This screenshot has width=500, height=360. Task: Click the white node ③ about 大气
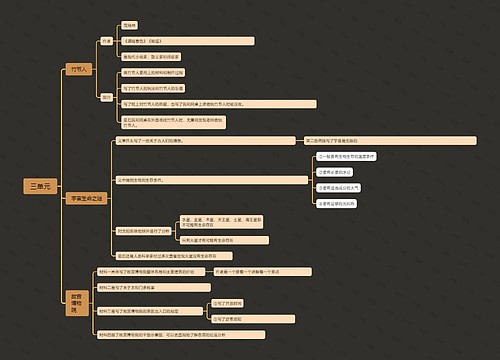[338, 188]
